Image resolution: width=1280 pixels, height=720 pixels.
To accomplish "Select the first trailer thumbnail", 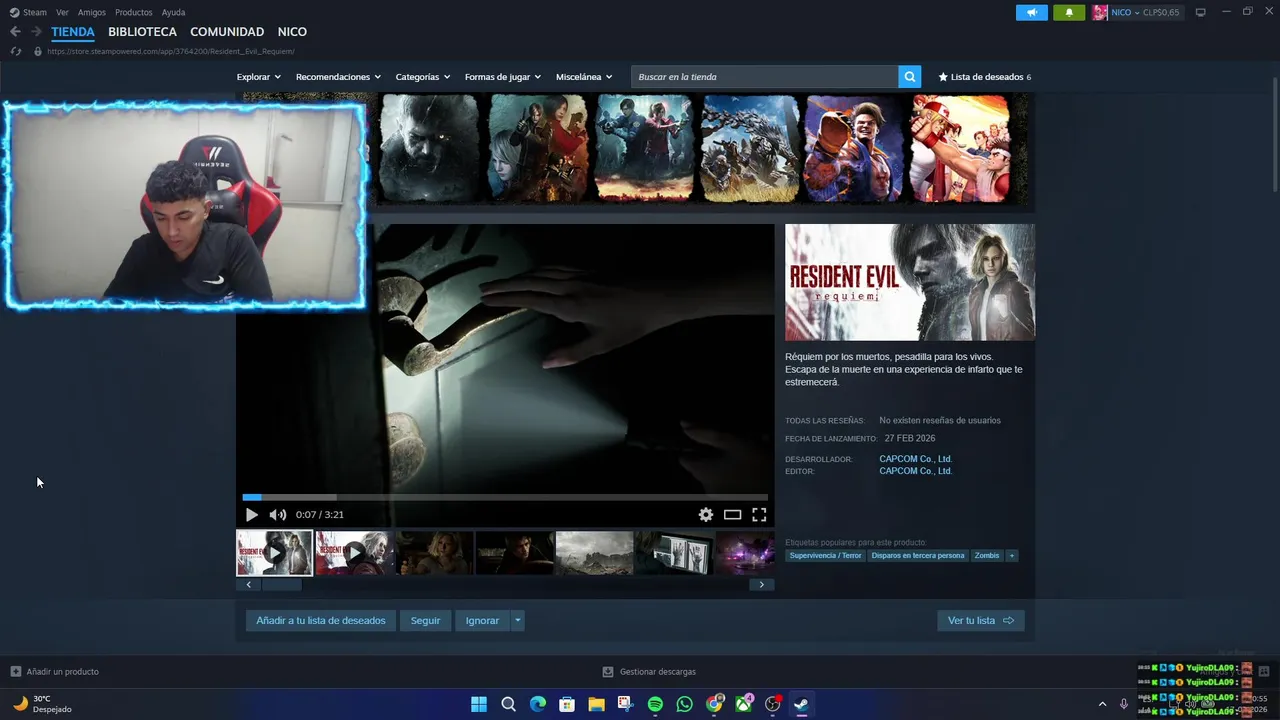I will [x=274, y=553].
